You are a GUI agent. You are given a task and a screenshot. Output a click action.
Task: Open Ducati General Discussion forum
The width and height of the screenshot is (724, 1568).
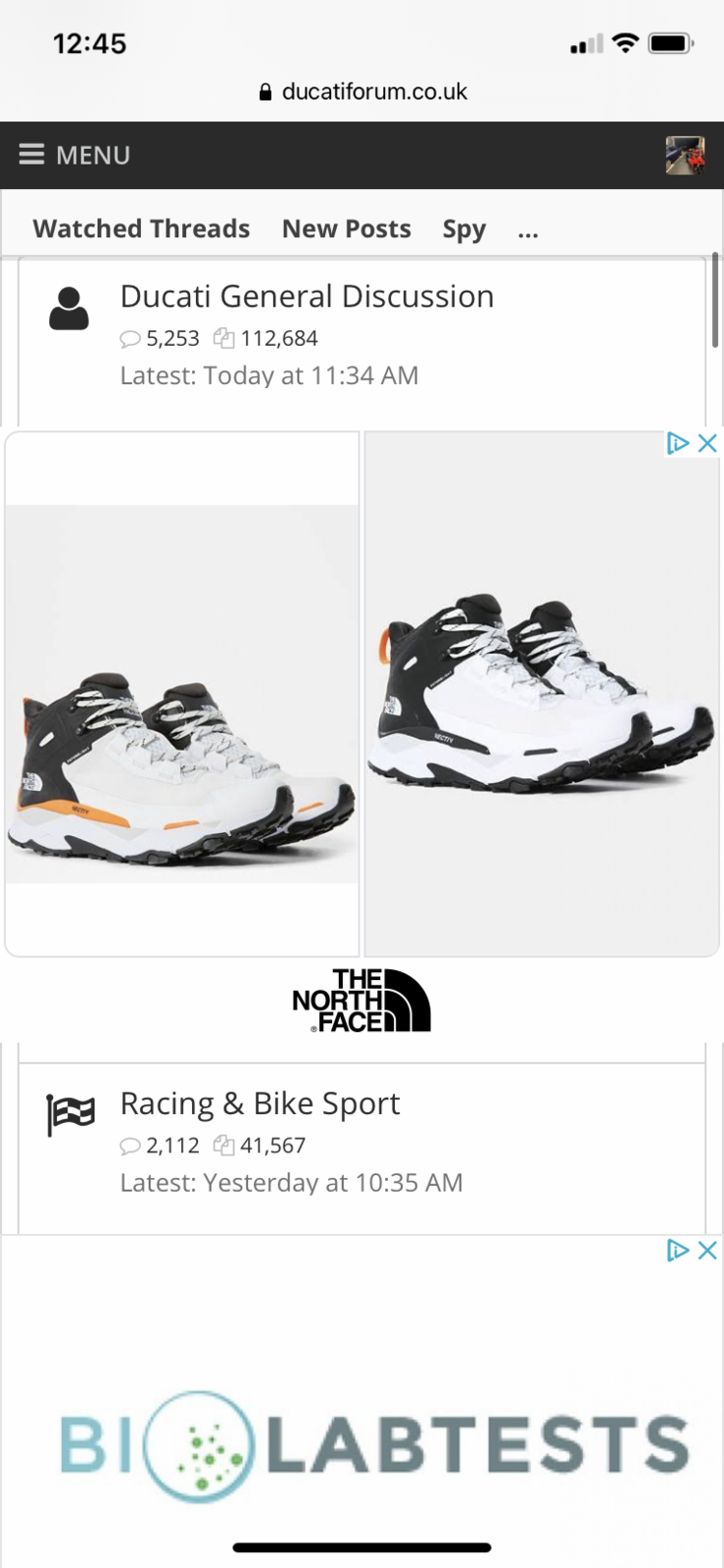click(x=307, y=296)
